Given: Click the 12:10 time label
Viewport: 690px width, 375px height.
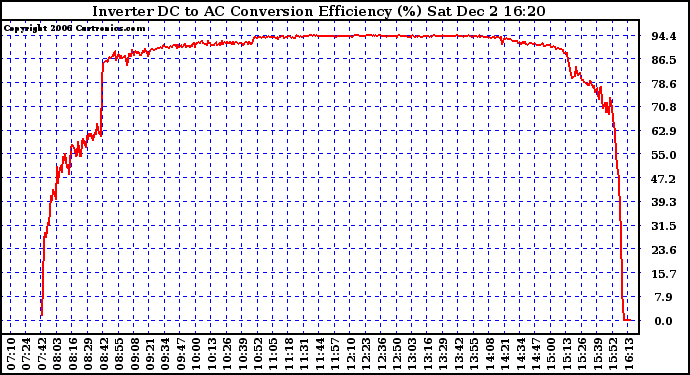Looking at the screenshot, I should (x=350, y=354).
